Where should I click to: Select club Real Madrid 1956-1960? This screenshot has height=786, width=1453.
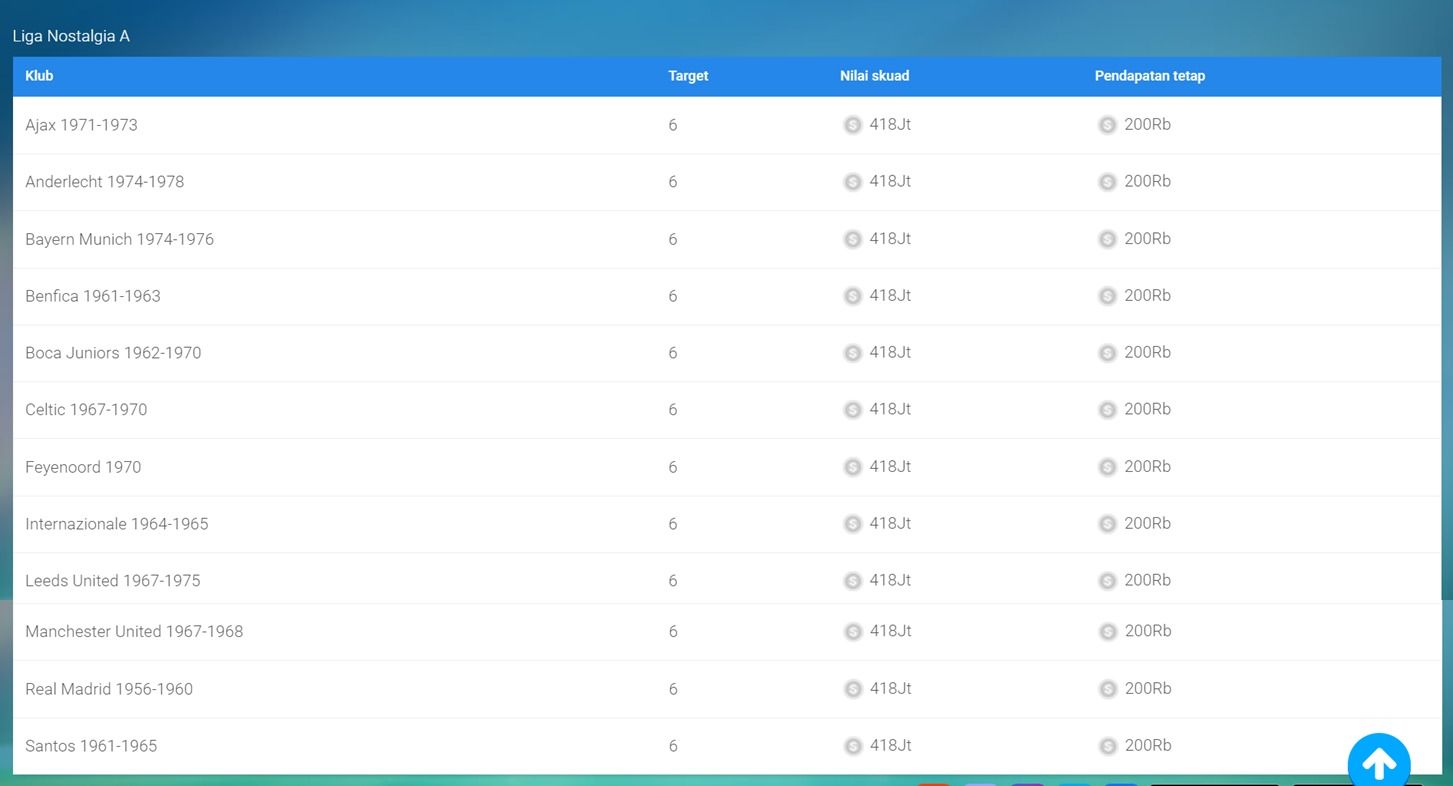tap(109, 689)
